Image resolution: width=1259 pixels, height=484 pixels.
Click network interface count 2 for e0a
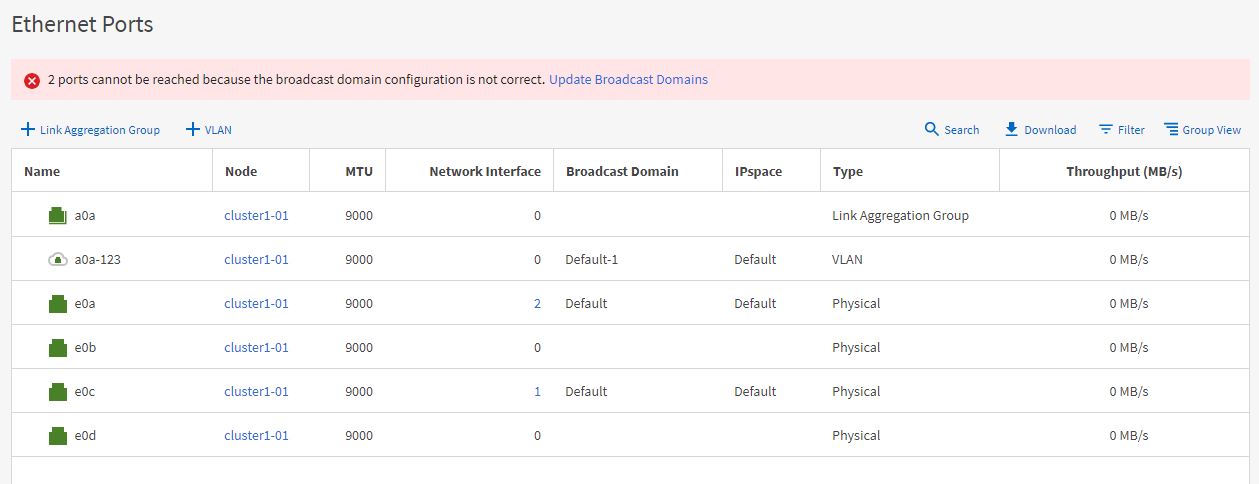coord(537,303)
